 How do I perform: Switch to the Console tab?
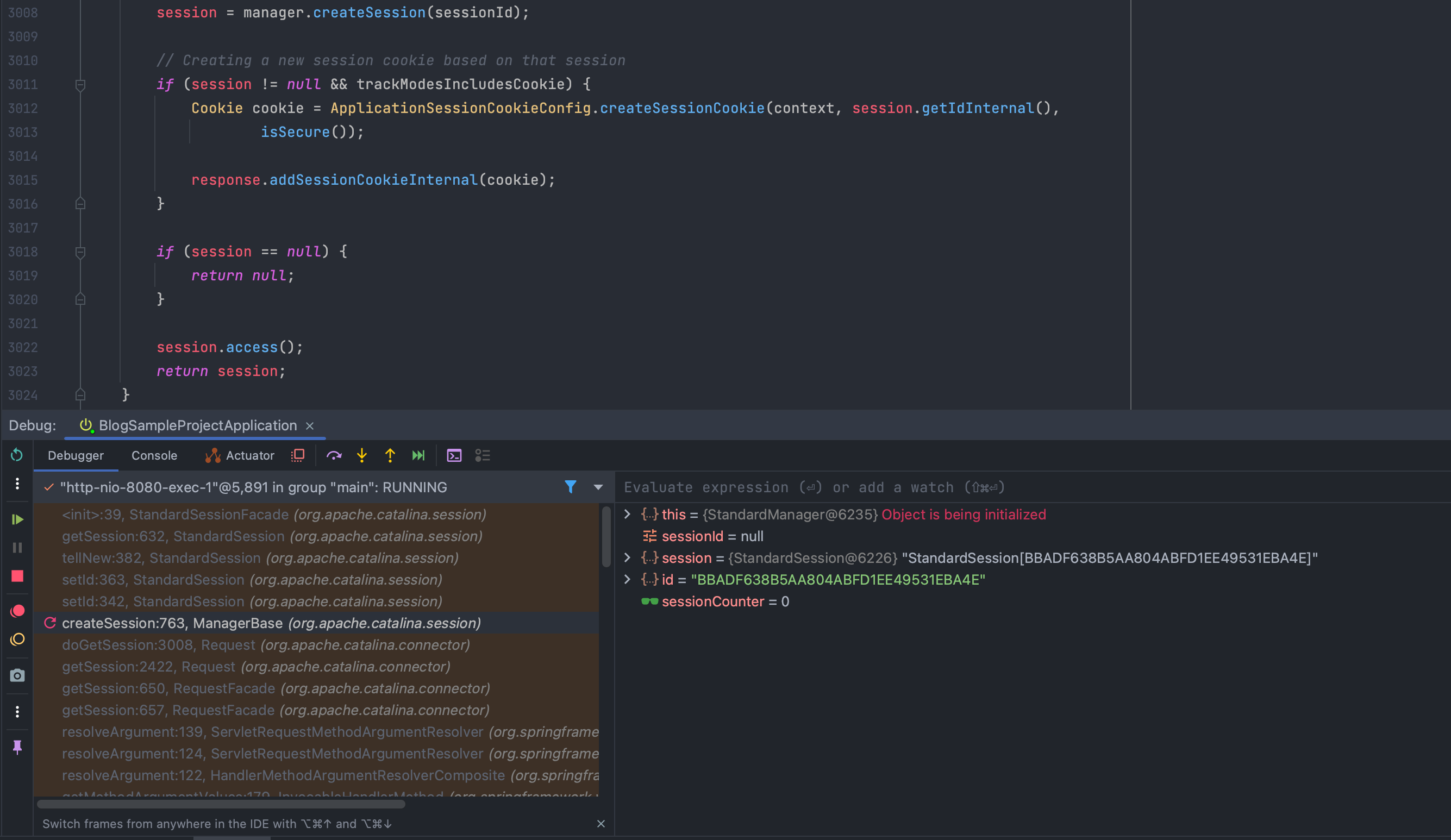[x=154, y=455]
